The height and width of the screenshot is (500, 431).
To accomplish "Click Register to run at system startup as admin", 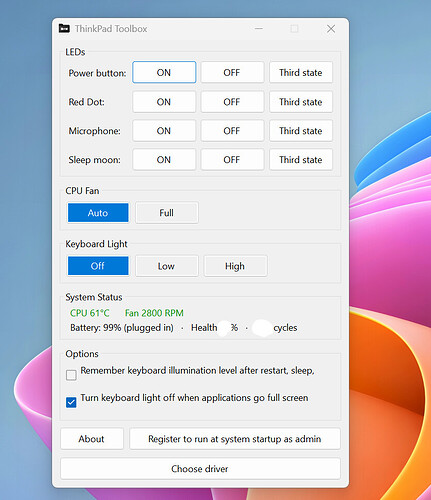I will click(x=235, y=439).
